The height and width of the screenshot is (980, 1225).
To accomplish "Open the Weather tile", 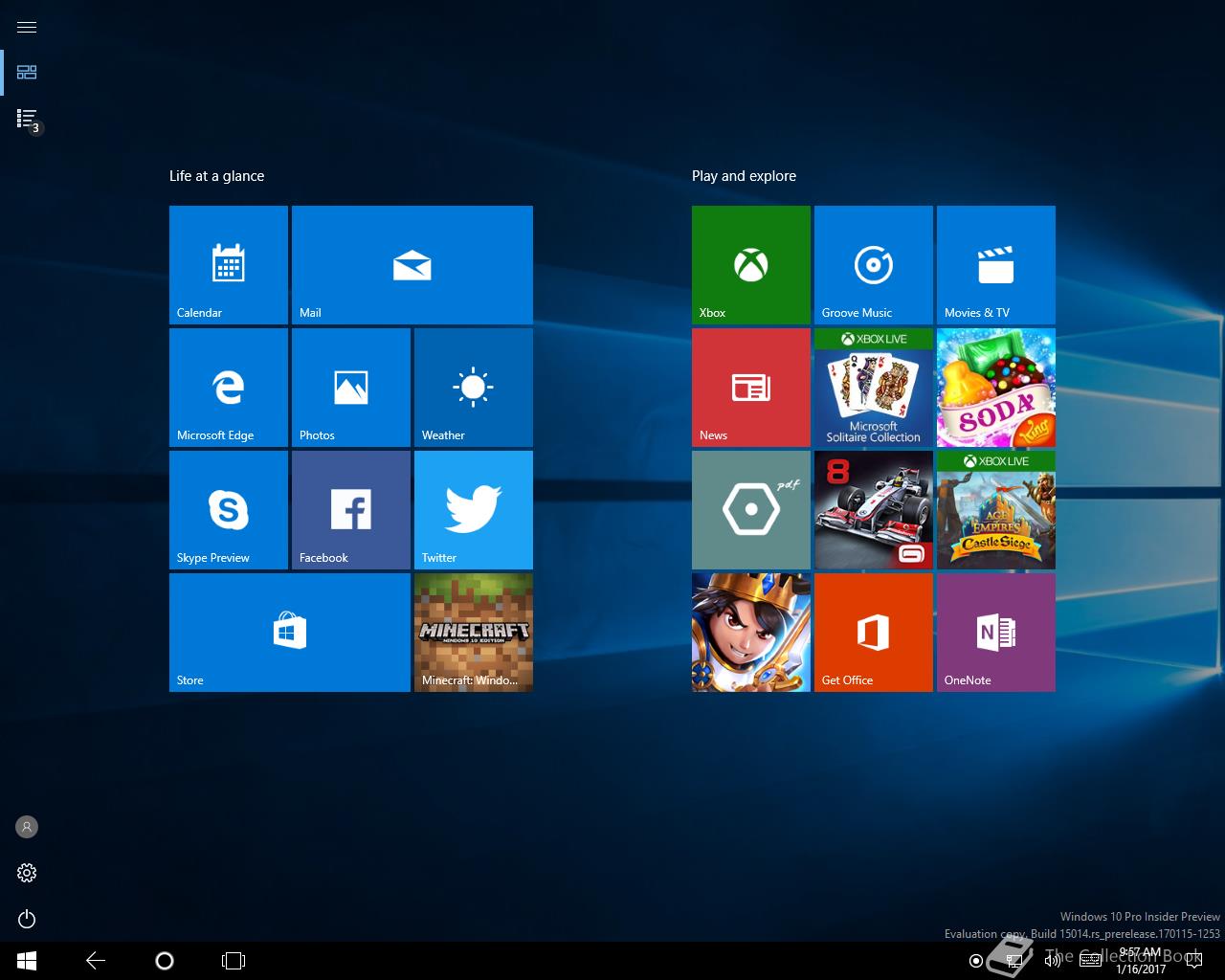I will [x=473, y=387].
